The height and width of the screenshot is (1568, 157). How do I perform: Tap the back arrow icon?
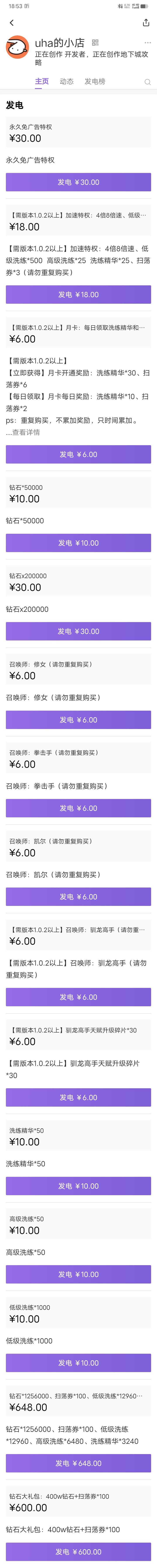tap(12, 23)
